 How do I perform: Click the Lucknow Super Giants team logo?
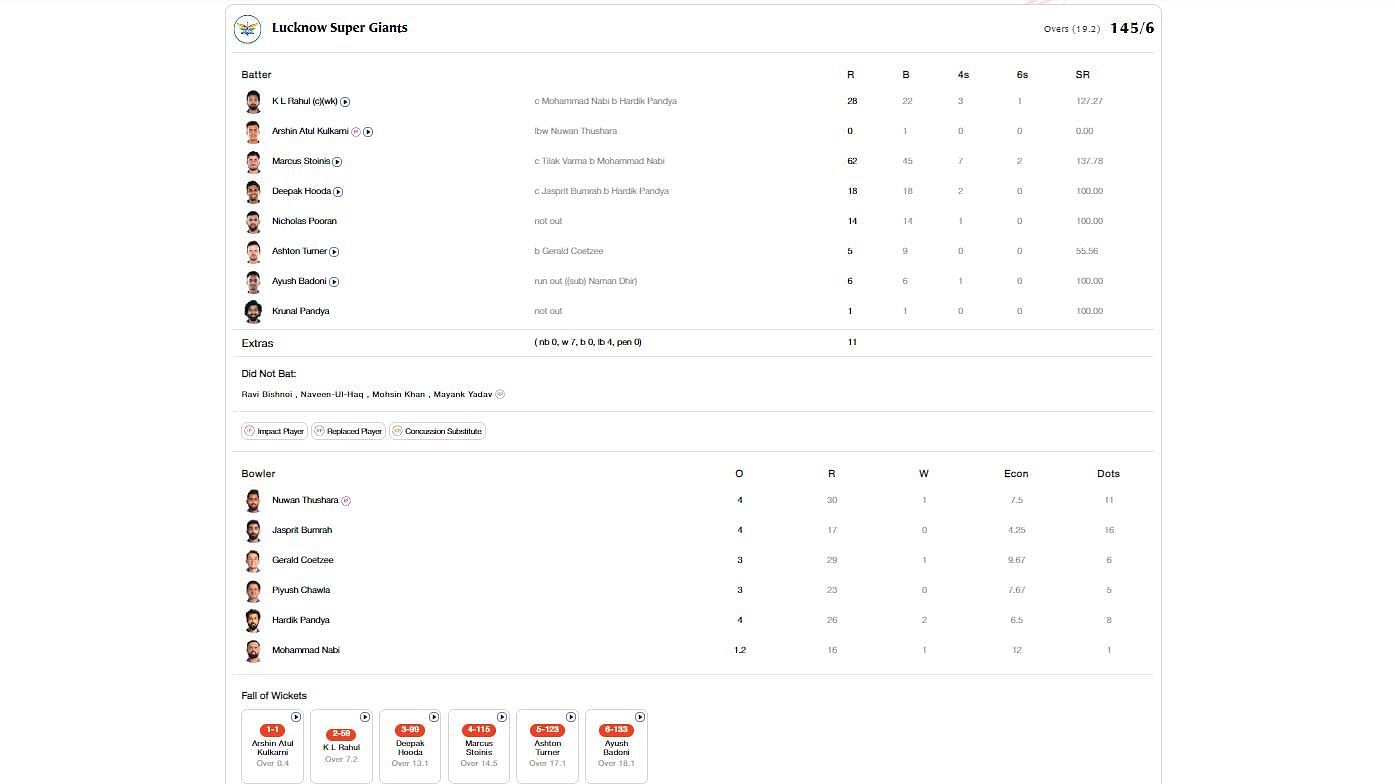[247, 29]
